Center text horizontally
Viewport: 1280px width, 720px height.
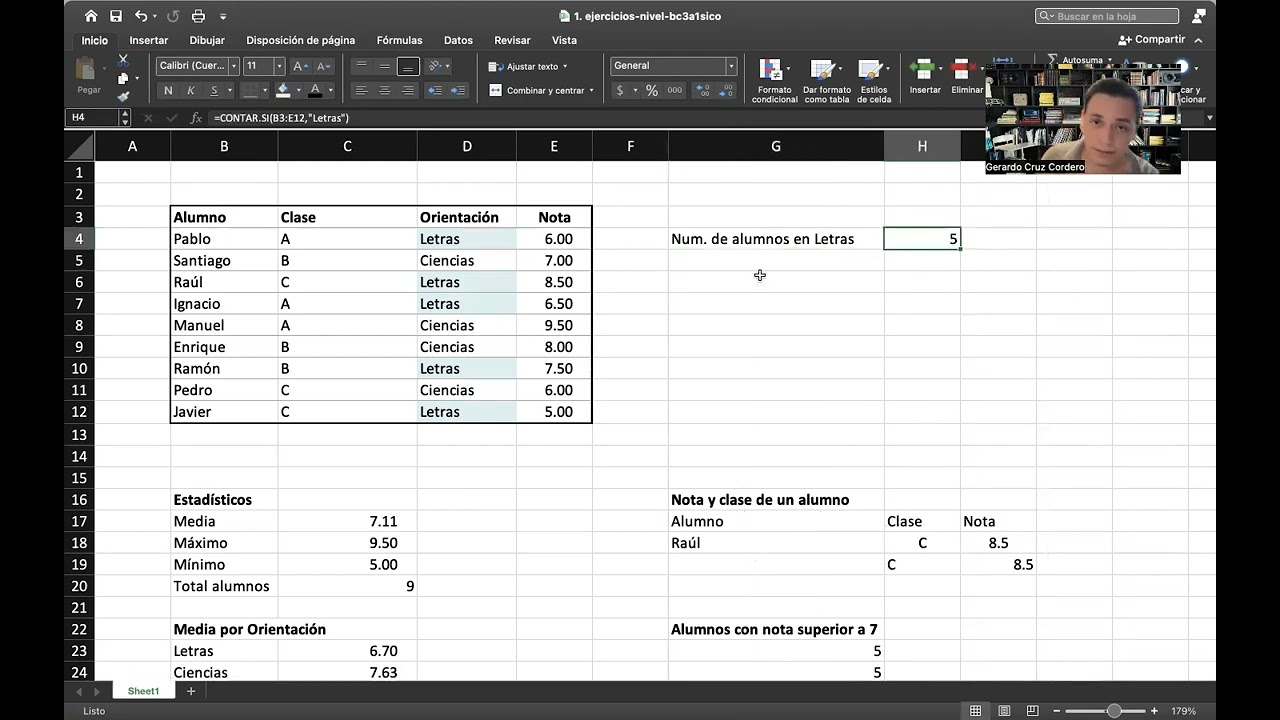pyautogui.click(x=384, y=90)
